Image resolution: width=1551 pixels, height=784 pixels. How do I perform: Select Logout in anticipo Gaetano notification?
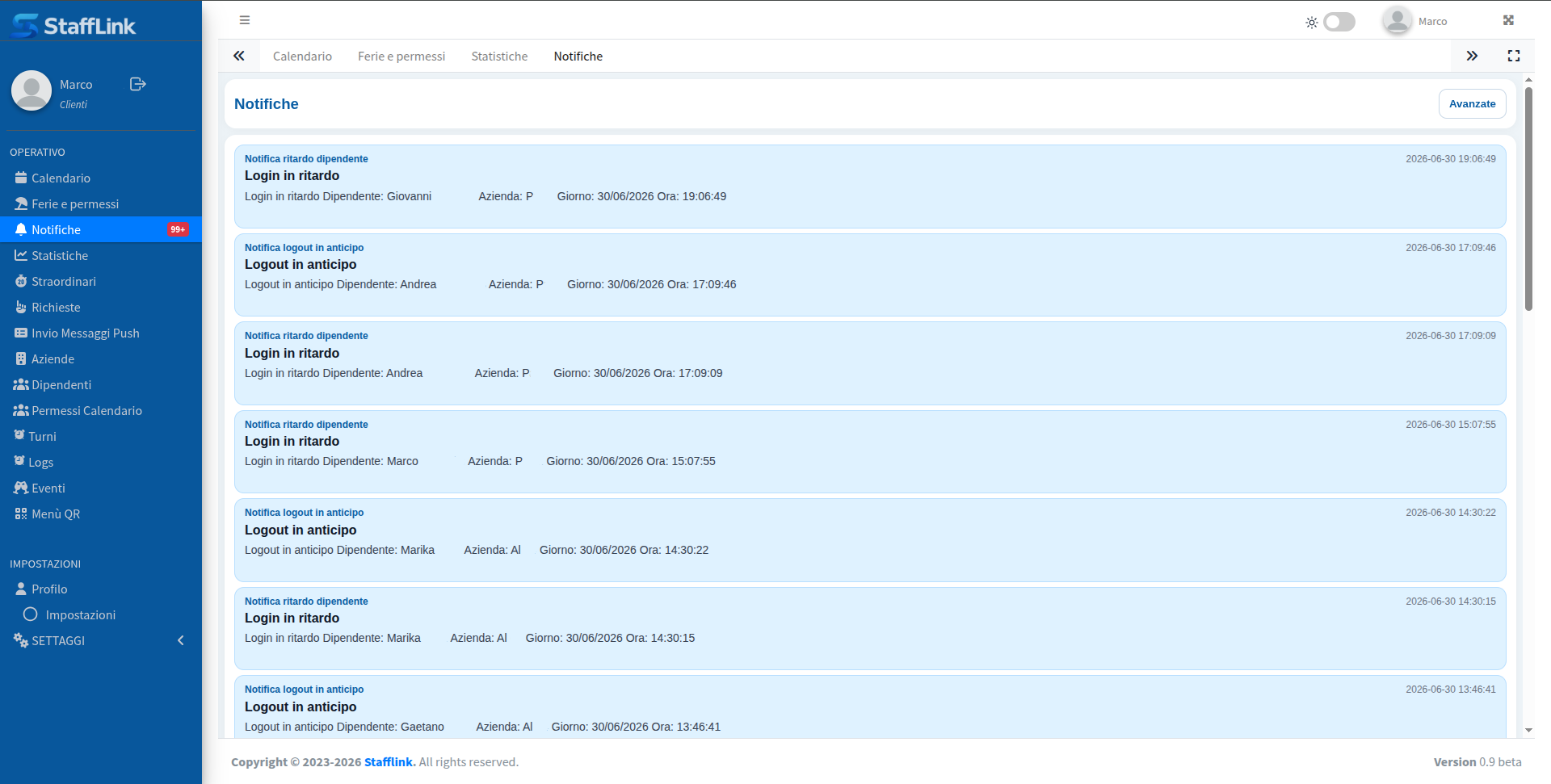click(870, 706)
